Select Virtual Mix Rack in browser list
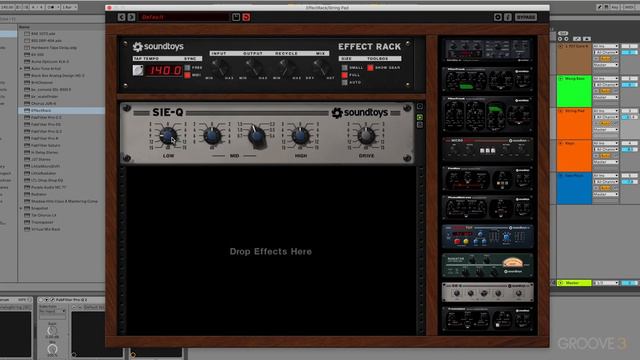 pyautogui.click(x=46, y=229)
